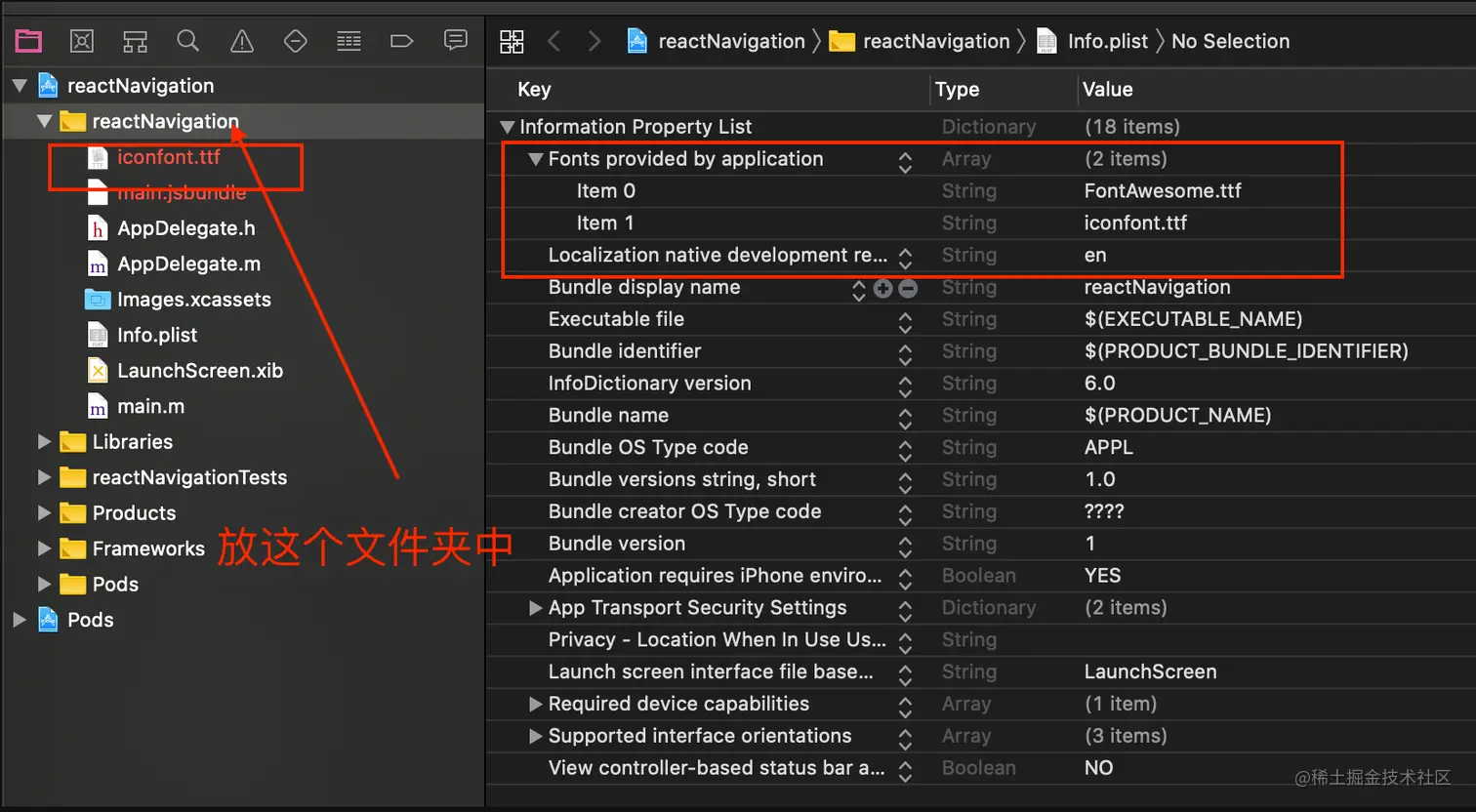
Task: Open the Breakpoint navigator
Action: (x=401, y=41)
